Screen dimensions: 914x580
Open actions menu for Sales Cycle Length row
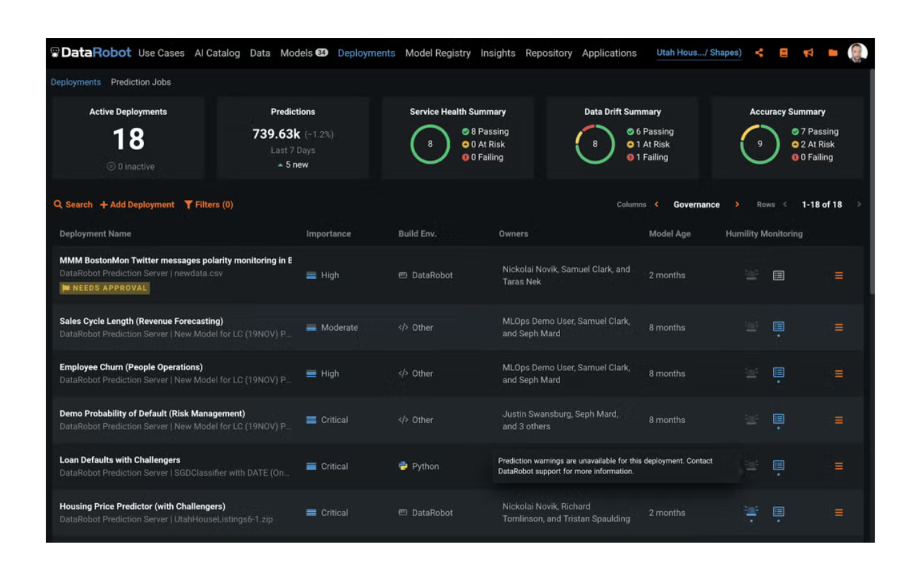[x=839, y=328]
